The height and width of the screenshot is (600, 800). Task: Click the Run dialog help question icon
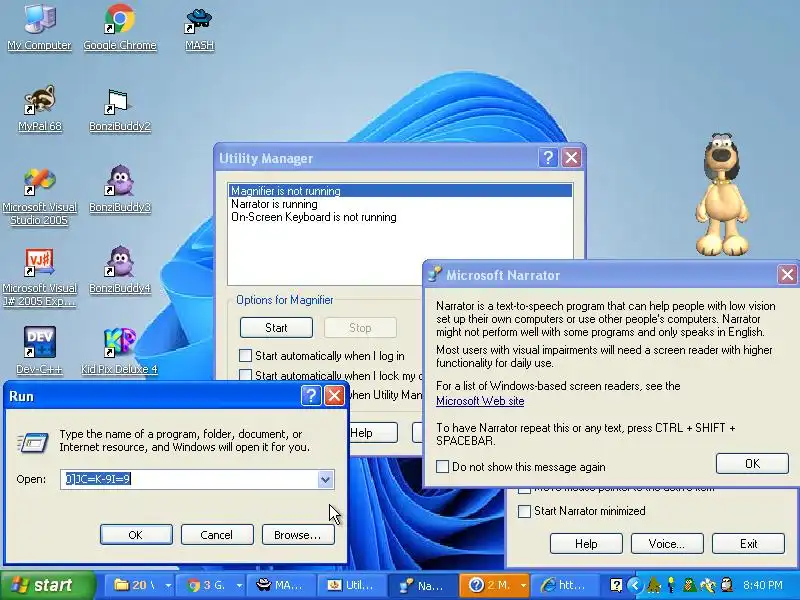[x=311, y=395]
